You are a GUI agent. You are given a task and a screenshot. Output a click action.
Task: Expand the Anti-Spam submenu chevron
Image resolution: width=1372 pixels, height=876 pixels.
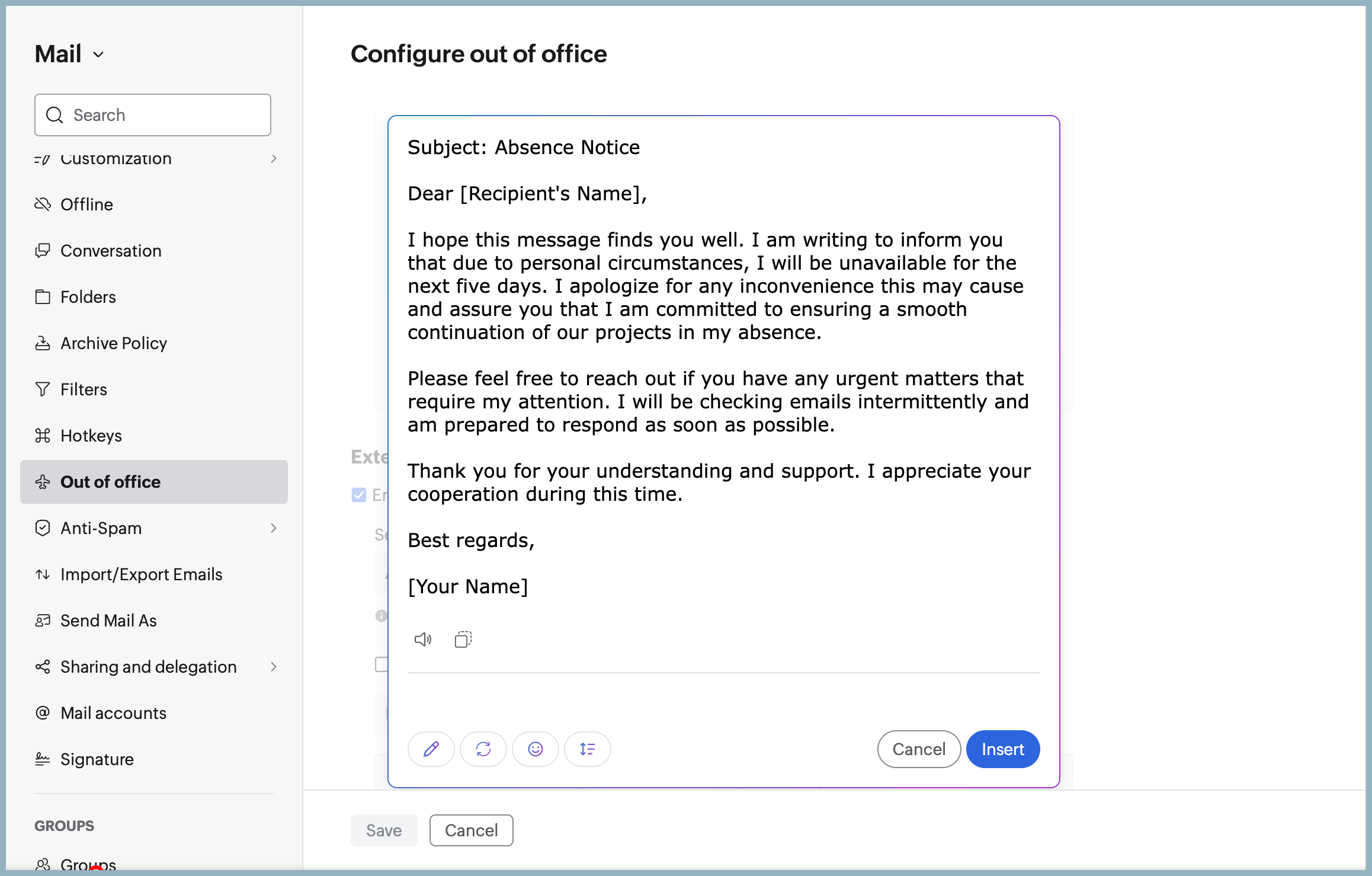[x=274, y=528]
